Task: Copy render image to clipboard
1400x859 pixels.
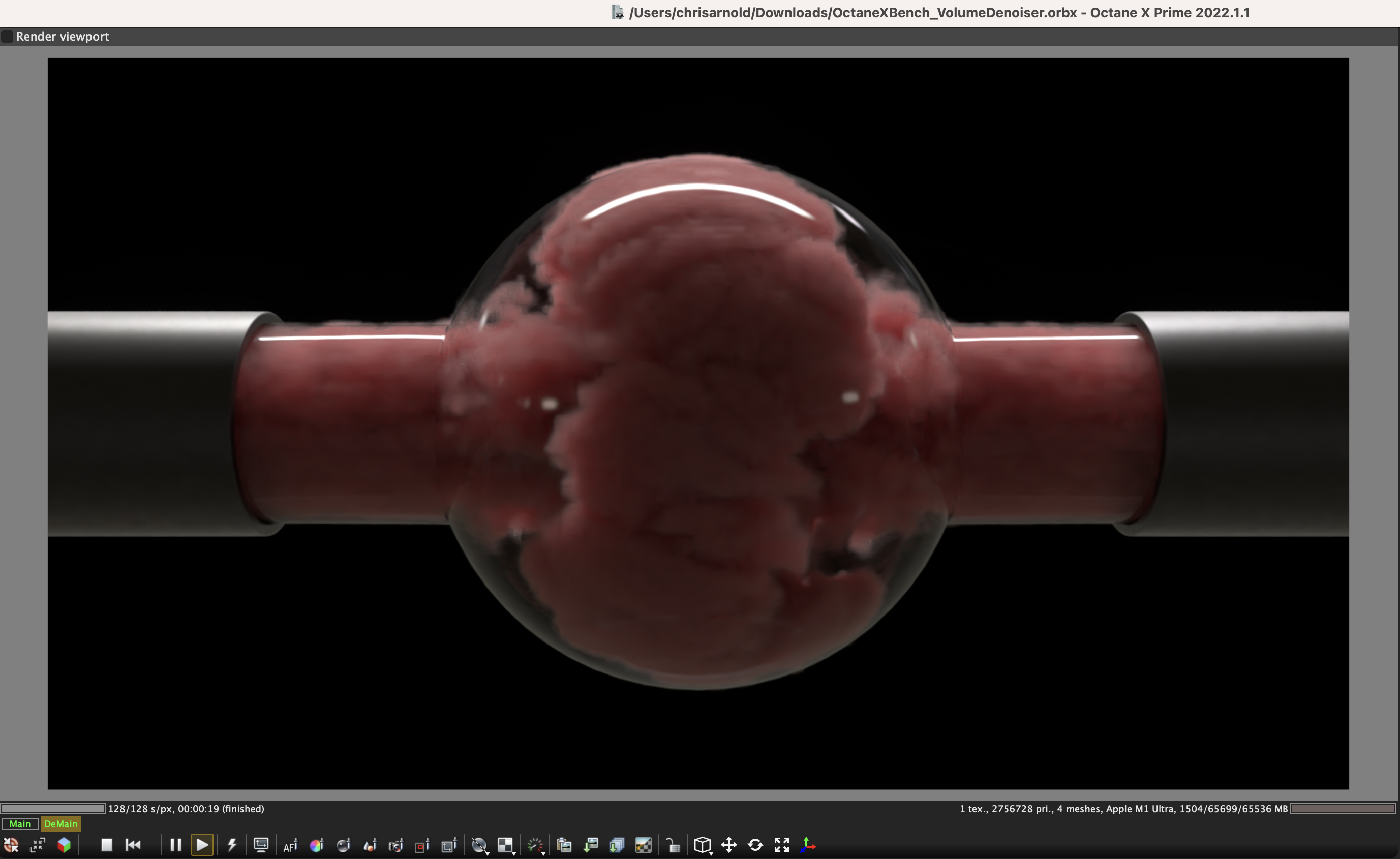Action: [564, 845]
